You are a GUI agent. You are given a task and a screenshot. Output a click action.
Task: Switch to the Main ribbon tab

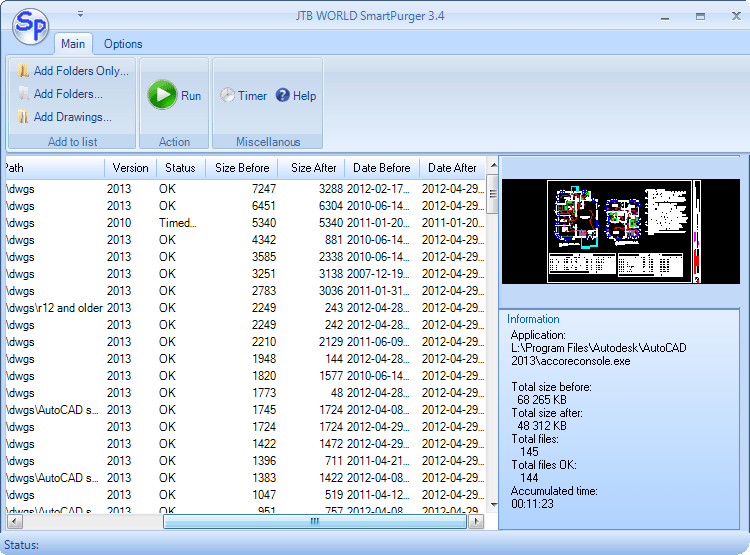click(x=73, y=44)
